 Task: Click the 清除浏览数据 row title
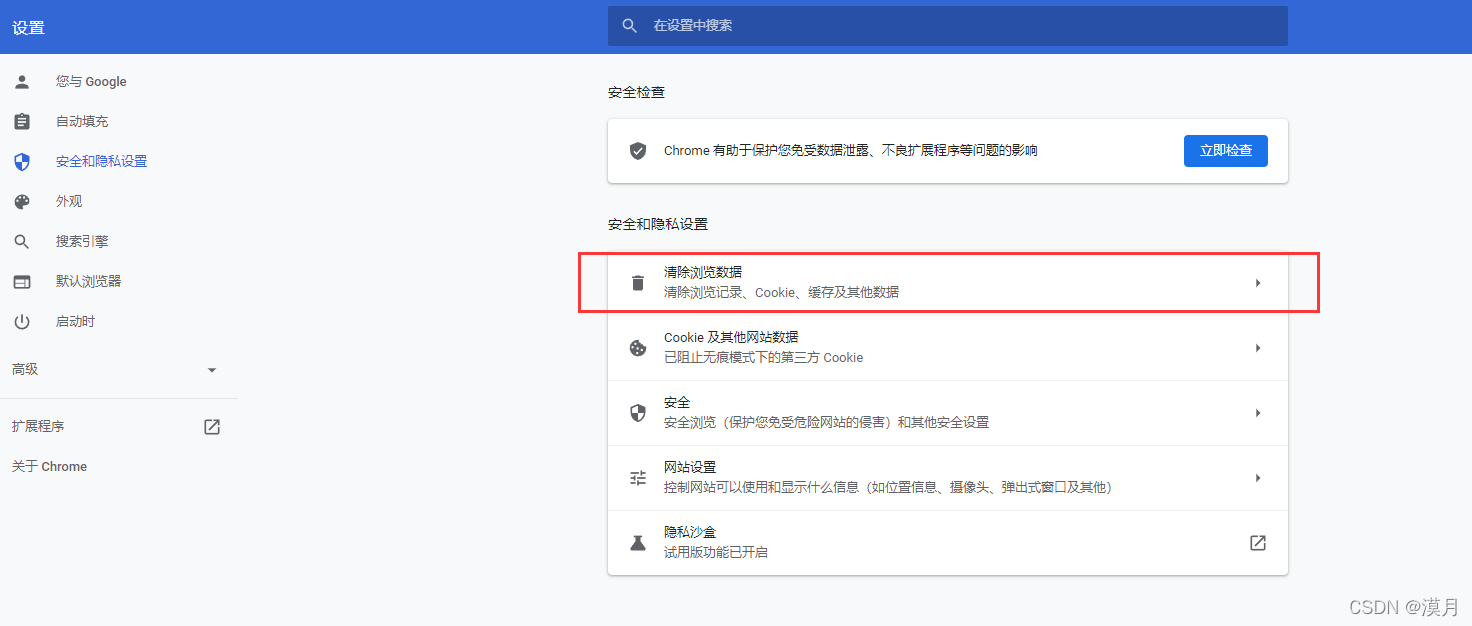pos(703,272)
